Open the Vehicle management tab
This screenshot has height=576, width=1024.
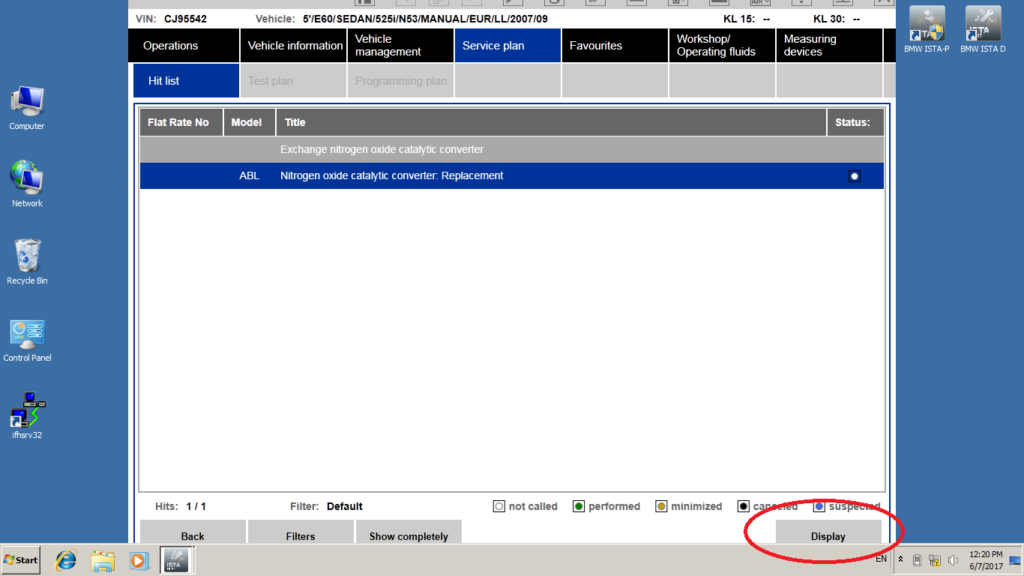coord(400,46)
